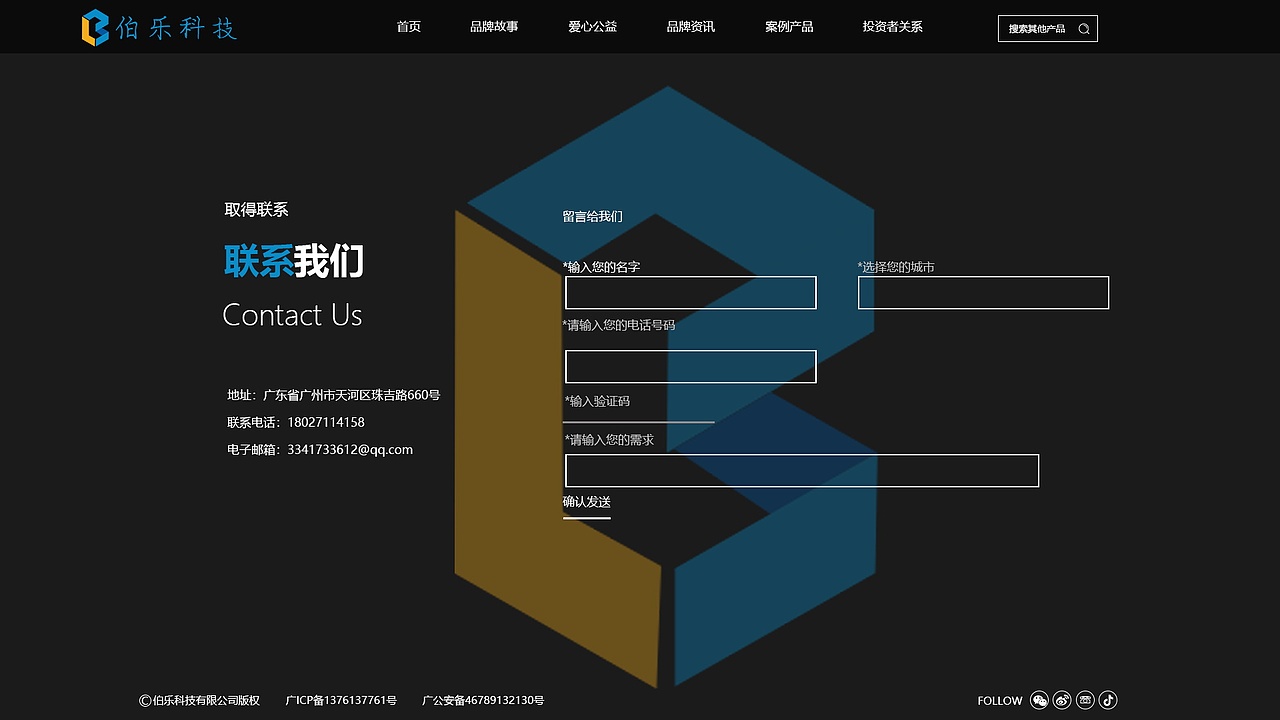Open the 爱心公益 menu item
The image size is (1280, 720).
(592, 27)
